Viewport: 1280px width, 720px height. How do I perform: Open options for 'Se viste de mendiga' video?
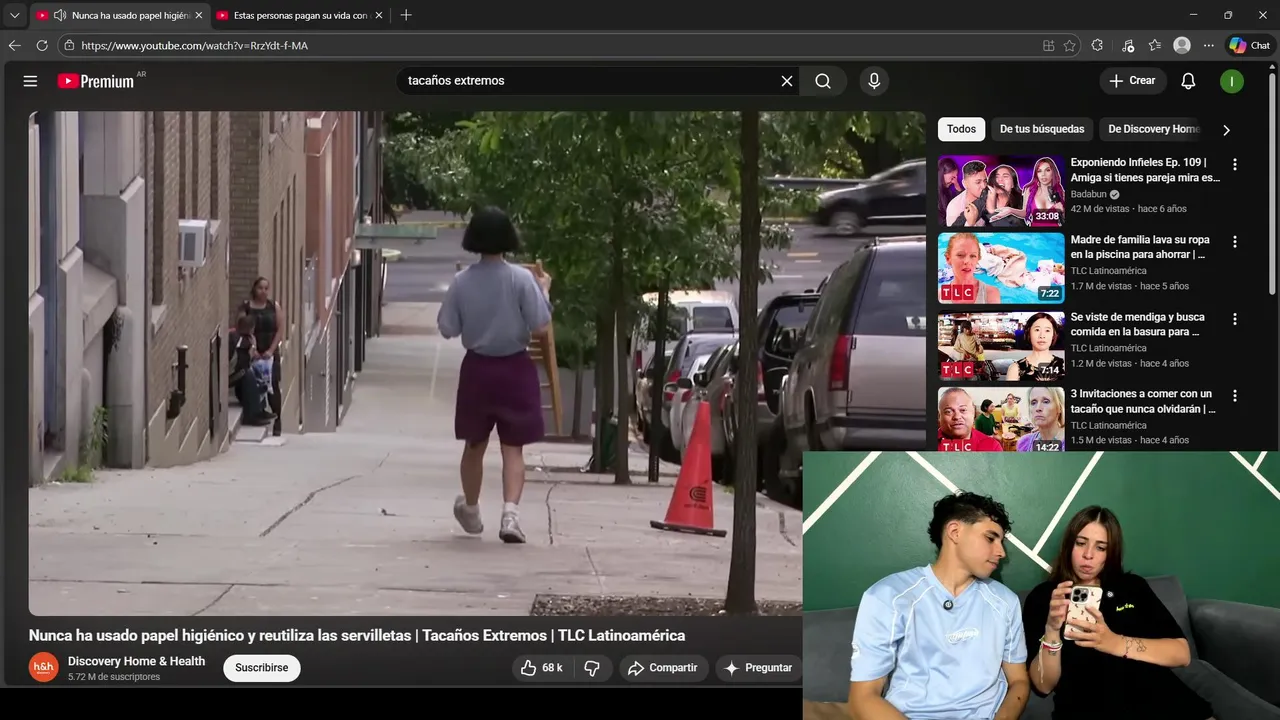pos(1235,319)
